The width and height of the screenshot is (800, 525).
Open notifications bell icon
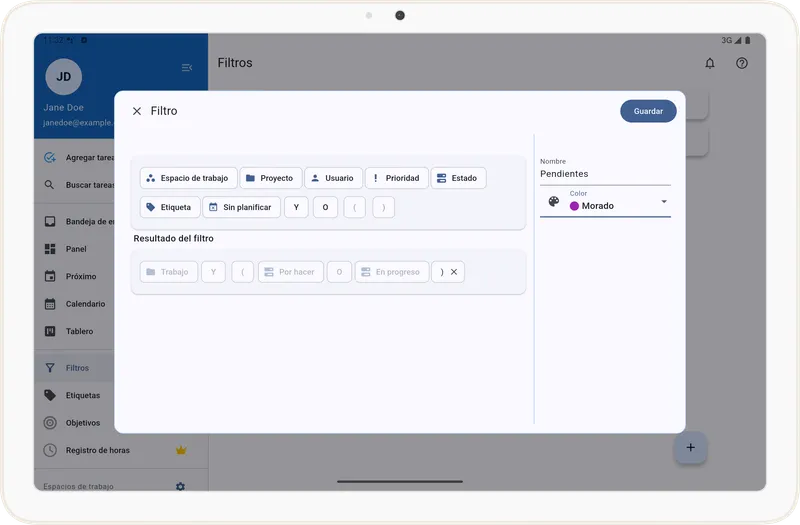pos(710,63)
